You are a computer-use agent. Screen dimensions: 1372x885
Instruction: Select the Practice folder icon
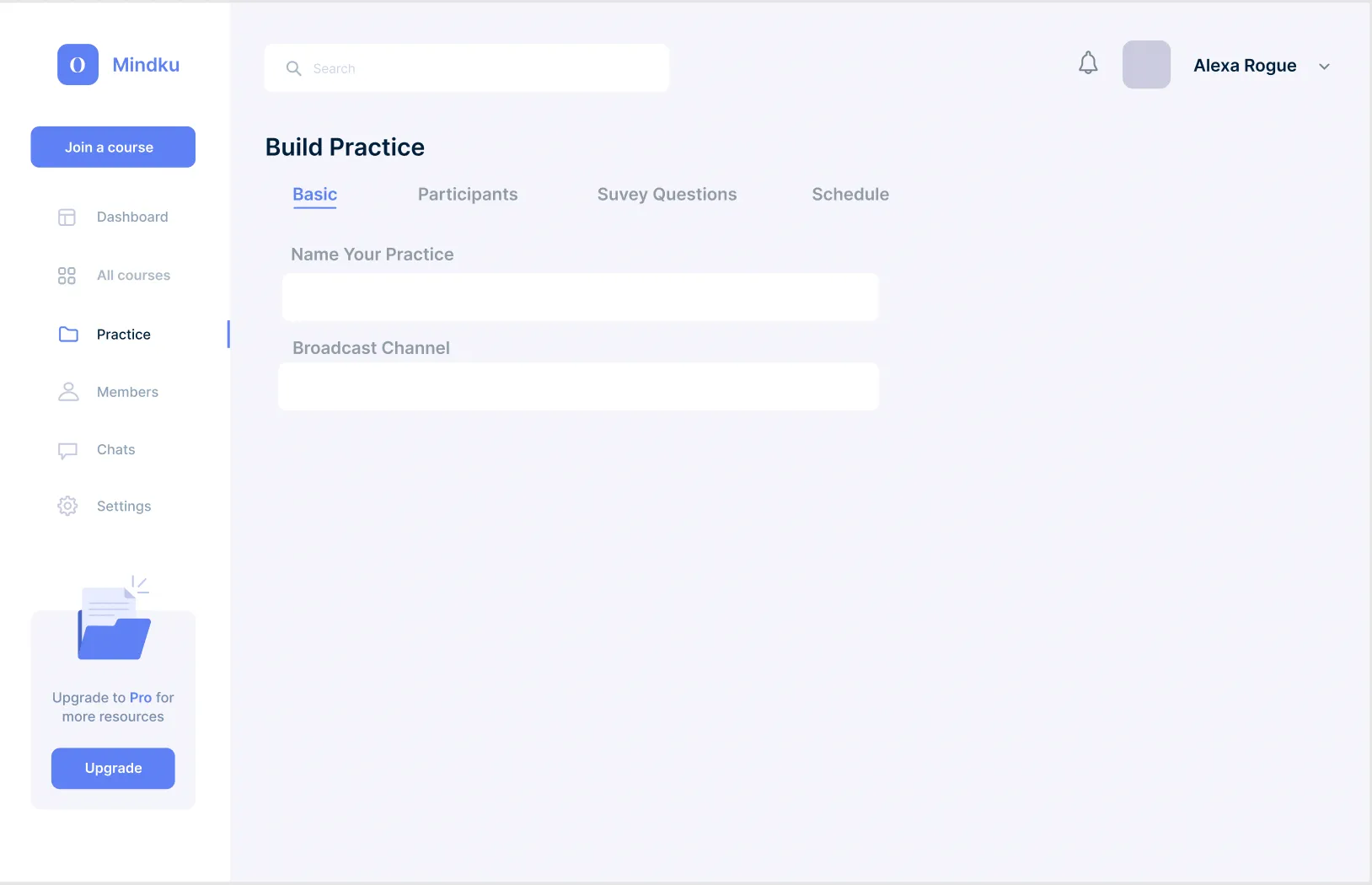point(67,334)
